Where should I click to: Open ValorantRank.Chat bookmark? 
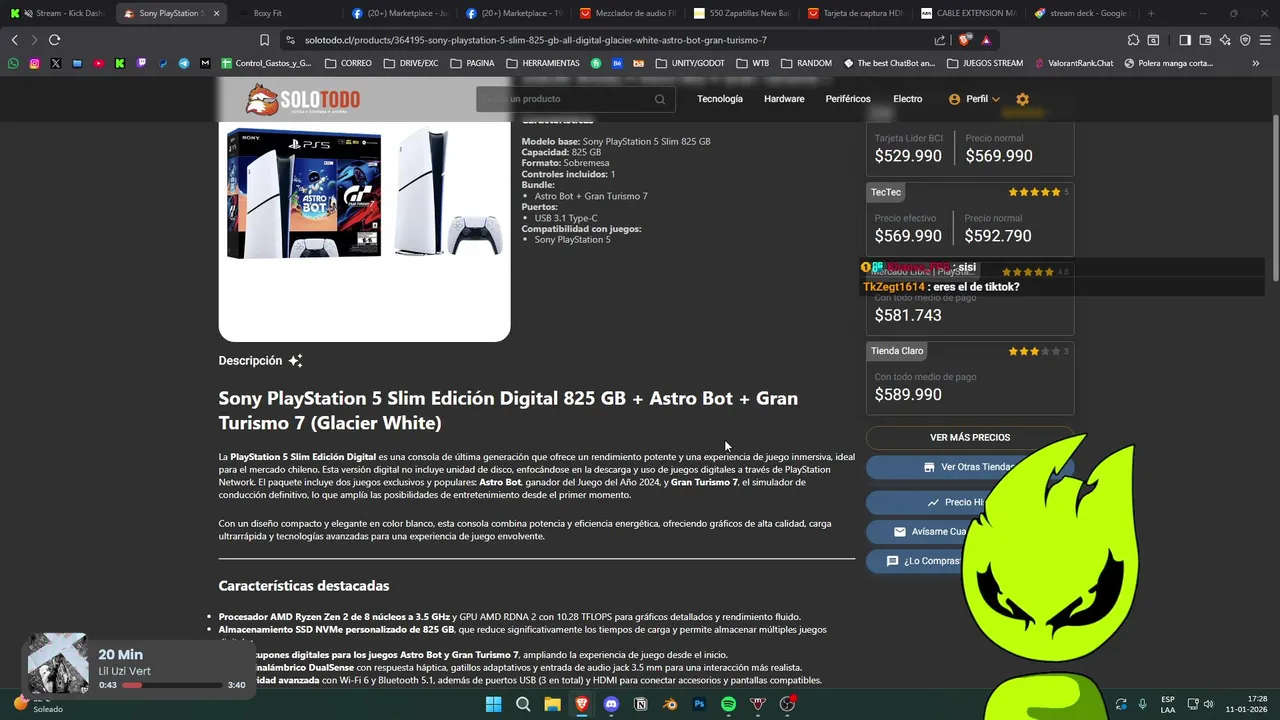click(x=1073, y=63)
